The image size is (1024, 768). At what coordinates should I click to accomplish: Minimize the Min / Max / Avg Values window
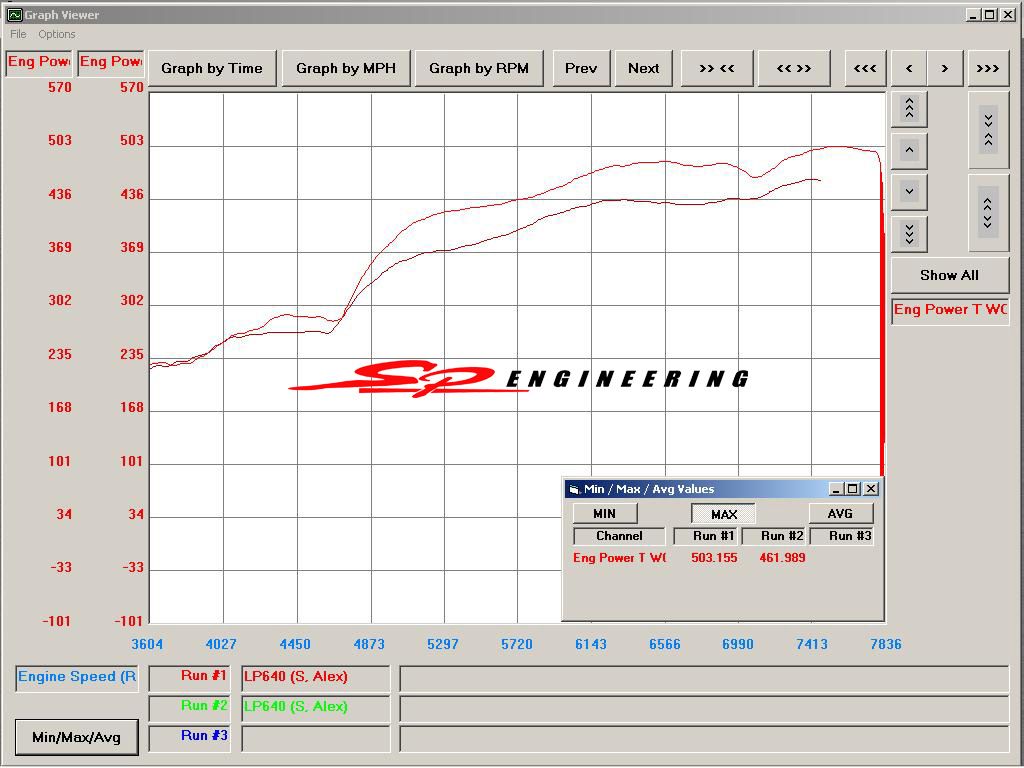click(x=837, y=489)
